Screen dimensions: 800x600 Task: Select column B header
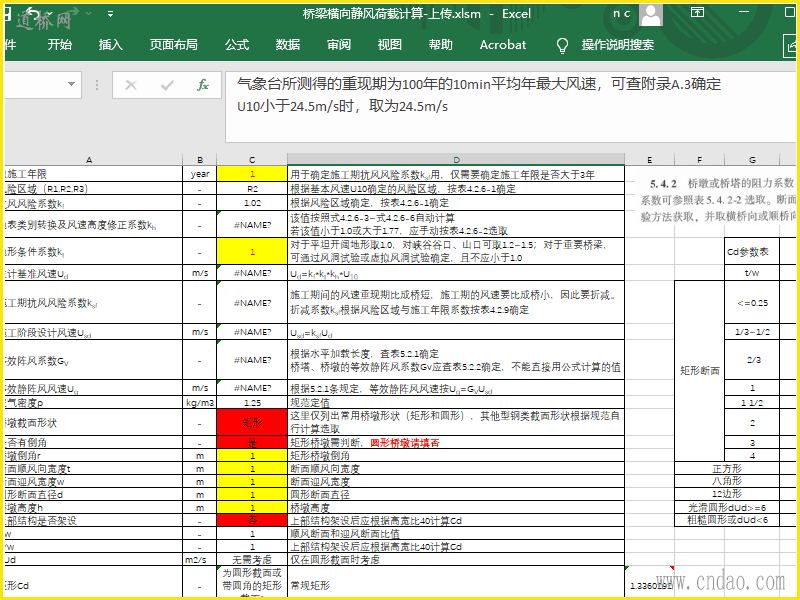[x=200, y=159]
